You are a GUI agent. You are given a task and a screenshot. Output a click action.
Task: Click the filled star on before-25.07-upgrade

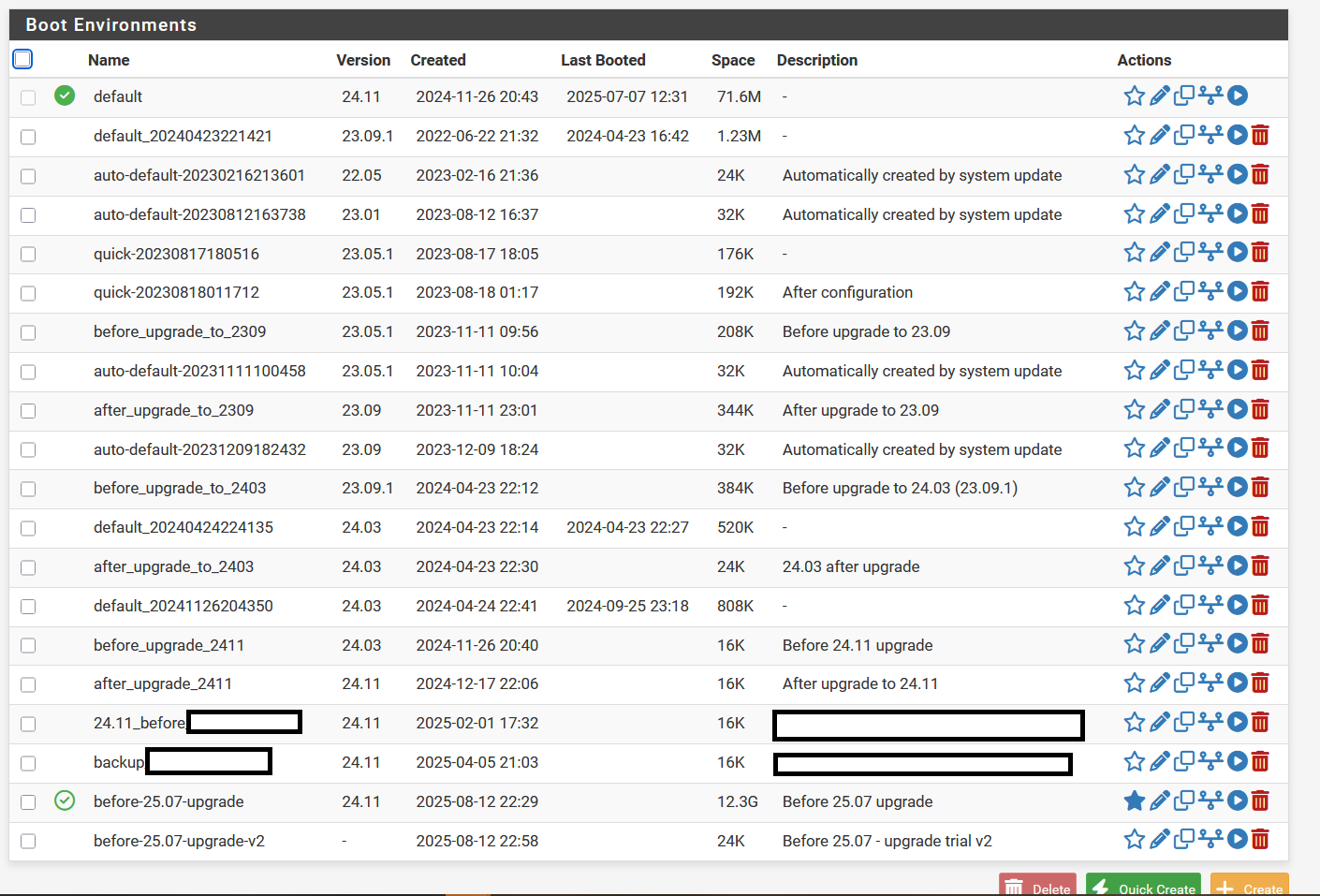[x=1134, y=801]
